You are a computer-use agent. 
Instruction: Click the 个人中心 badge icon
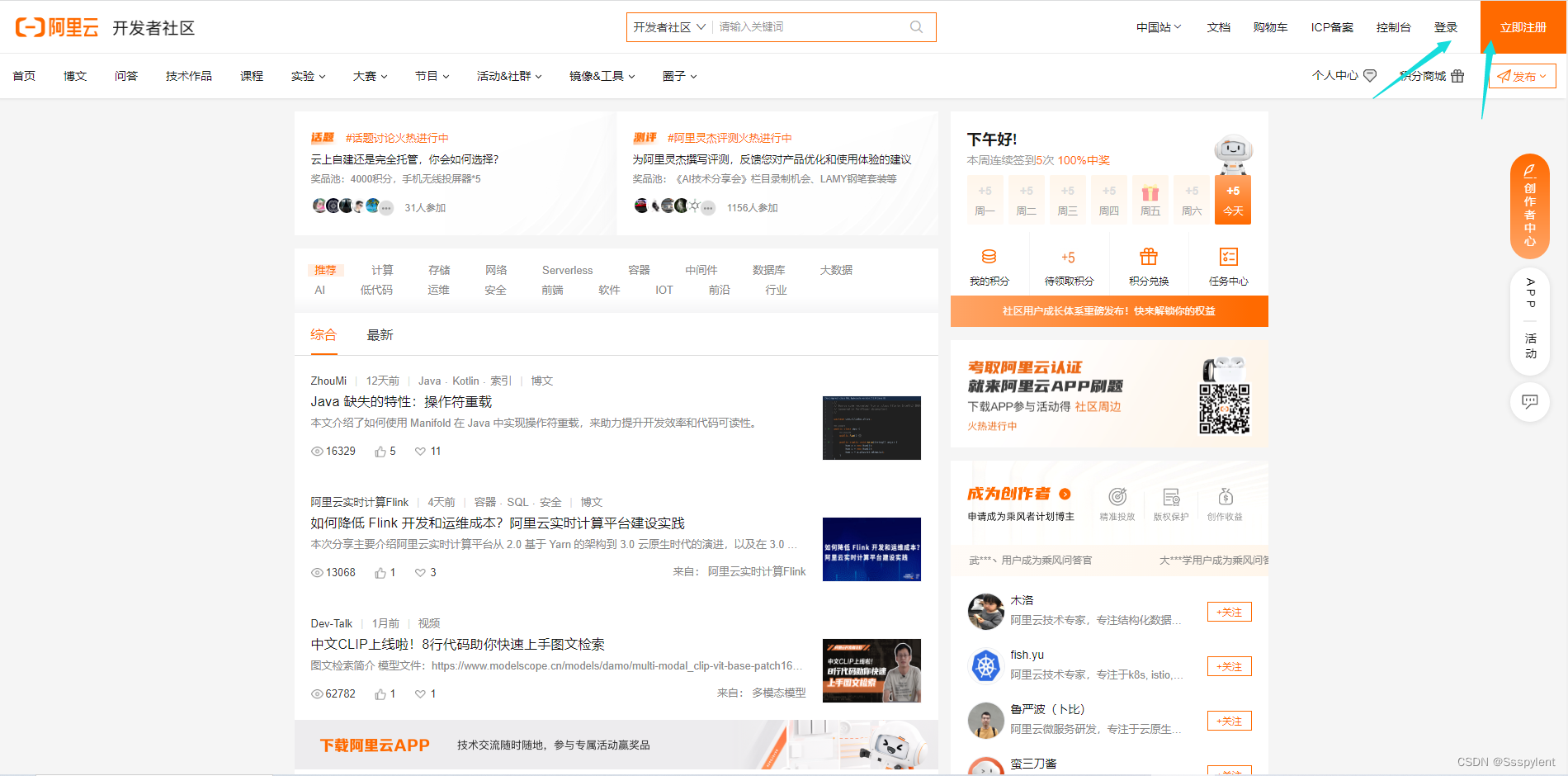click(1370, 75)
